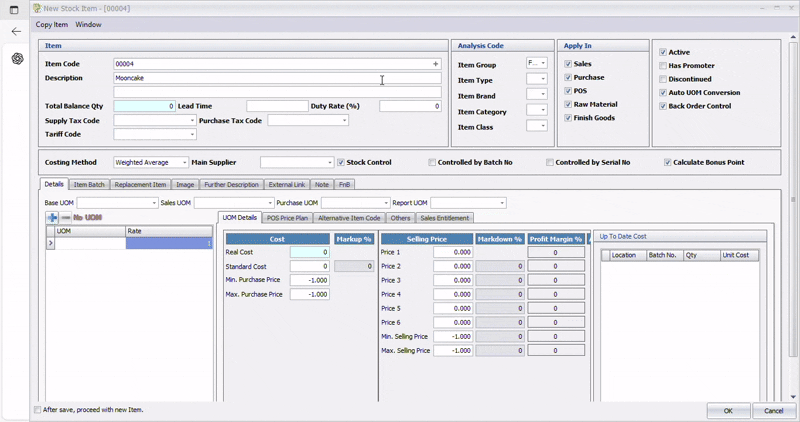800x422 pixels.
Task: Open the Copy Item menu
Action: (52, 25)
